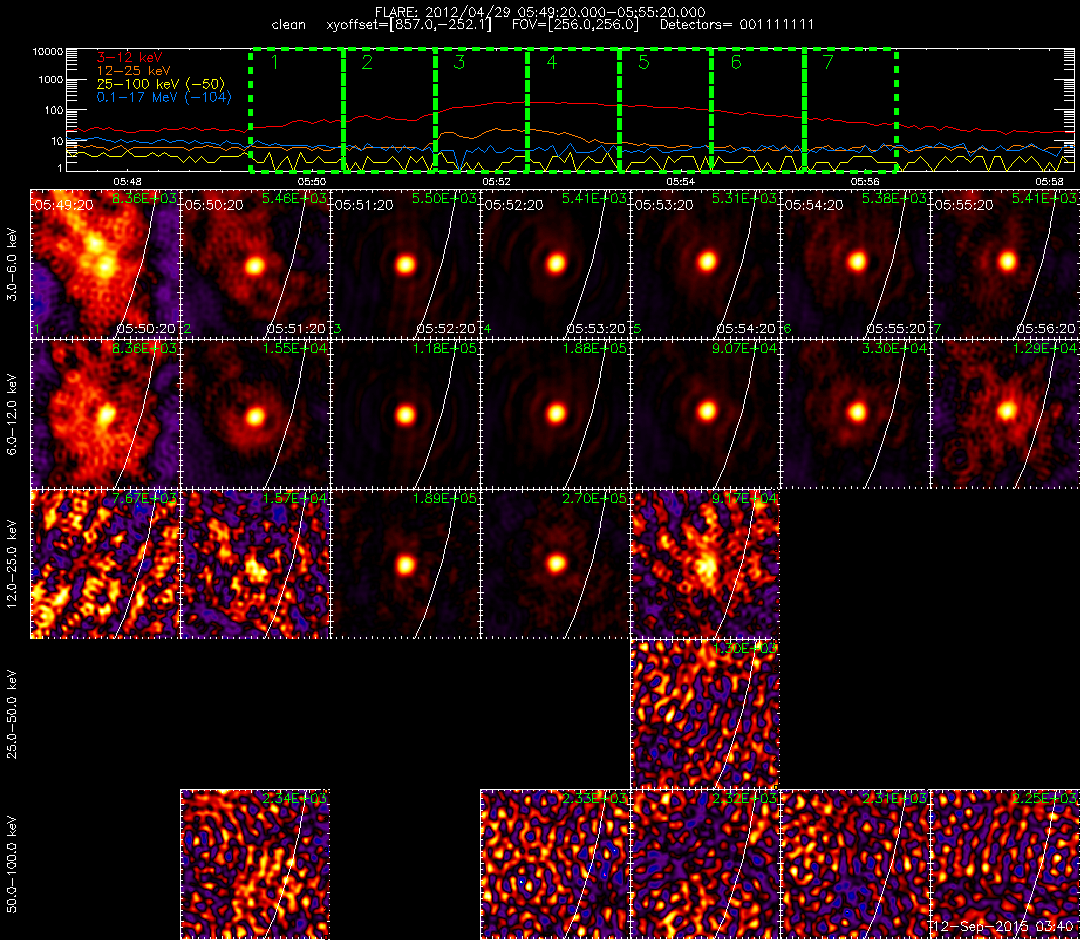Click the word clean in the header
The height and width of the screenshot is (940, 1080).
[x=289, y=25]
